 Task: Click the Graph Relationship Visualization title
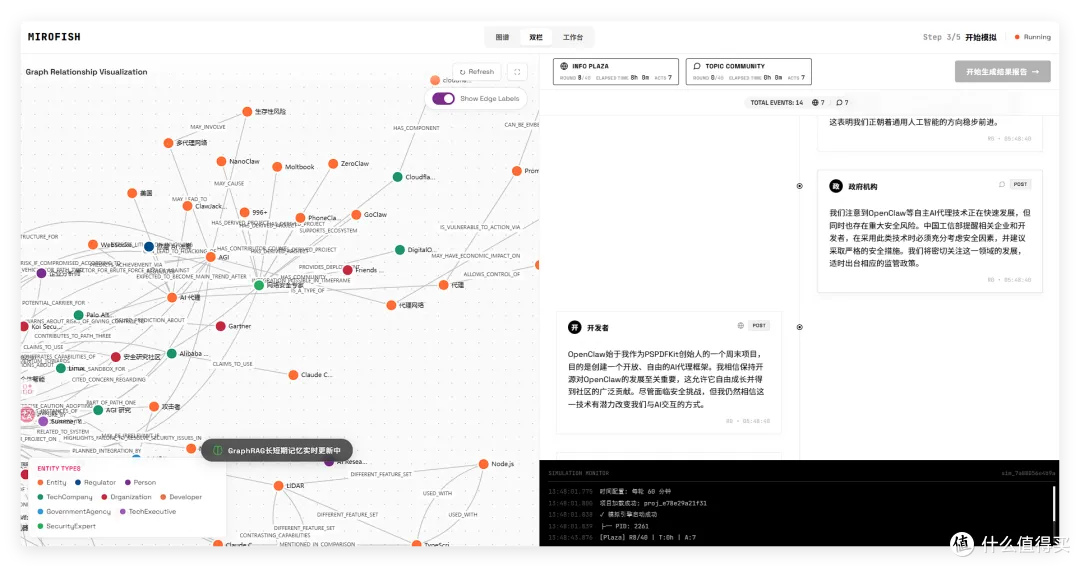pyautogui.click(x=86, y=72)
